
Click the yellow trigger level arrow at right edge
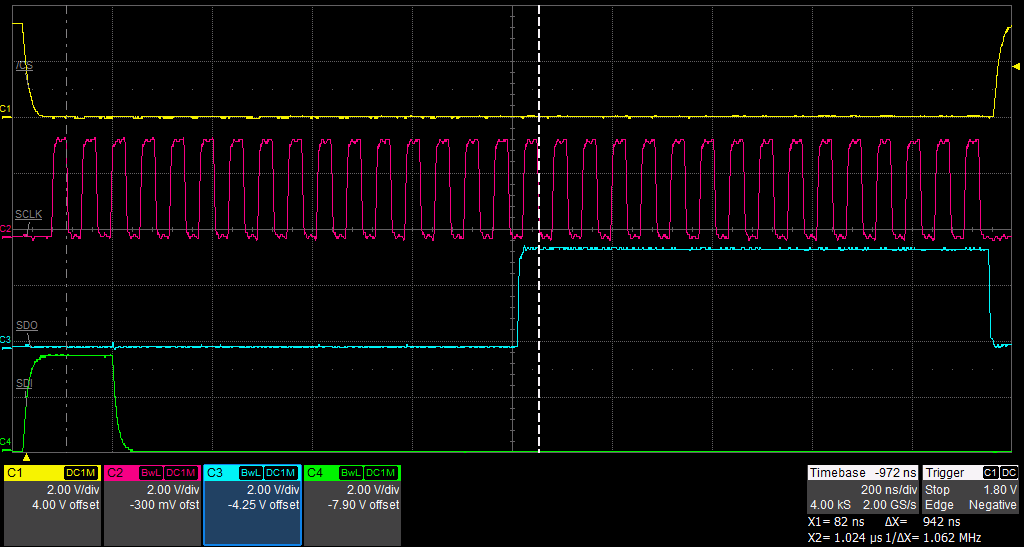tap(1016, 67)
